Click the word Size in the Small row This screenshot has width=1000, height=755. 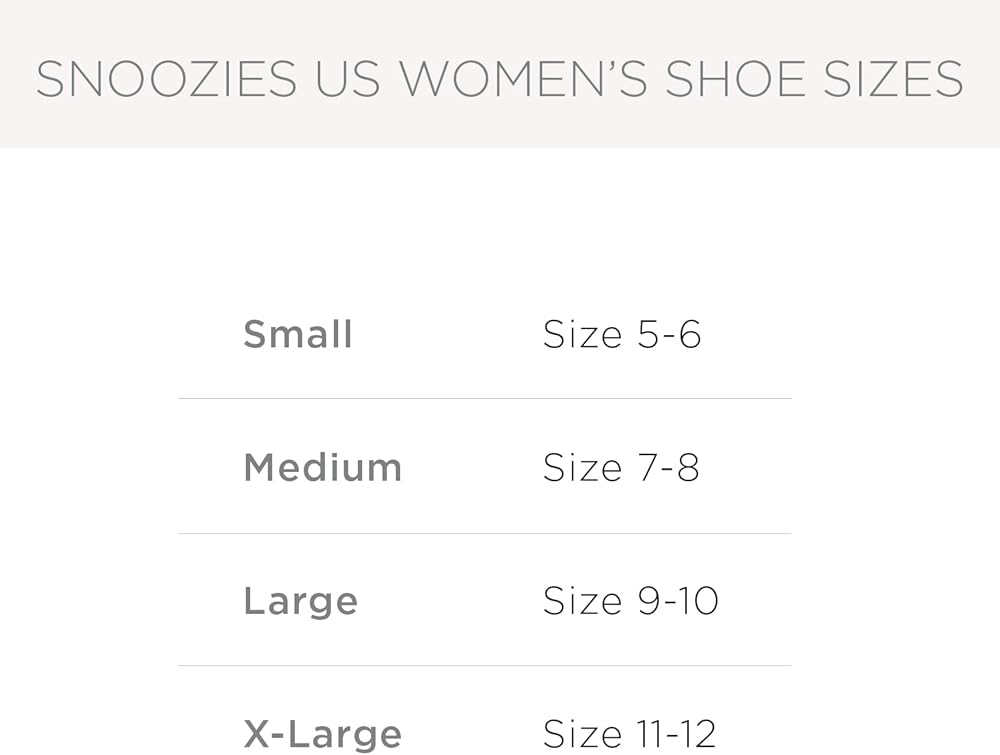[x=583, y=334]
